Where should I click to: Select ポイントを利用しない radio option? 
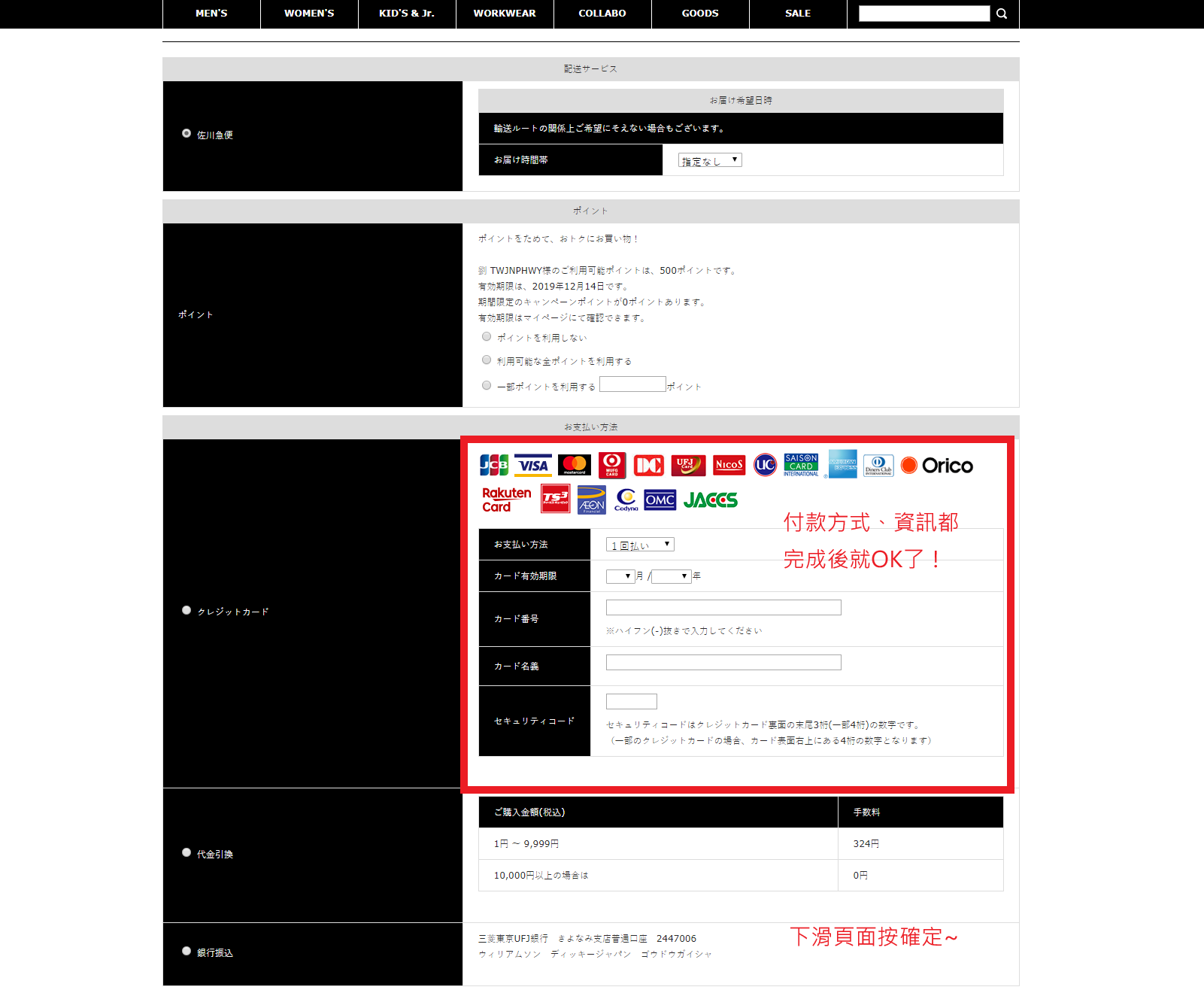click(487, 337)
